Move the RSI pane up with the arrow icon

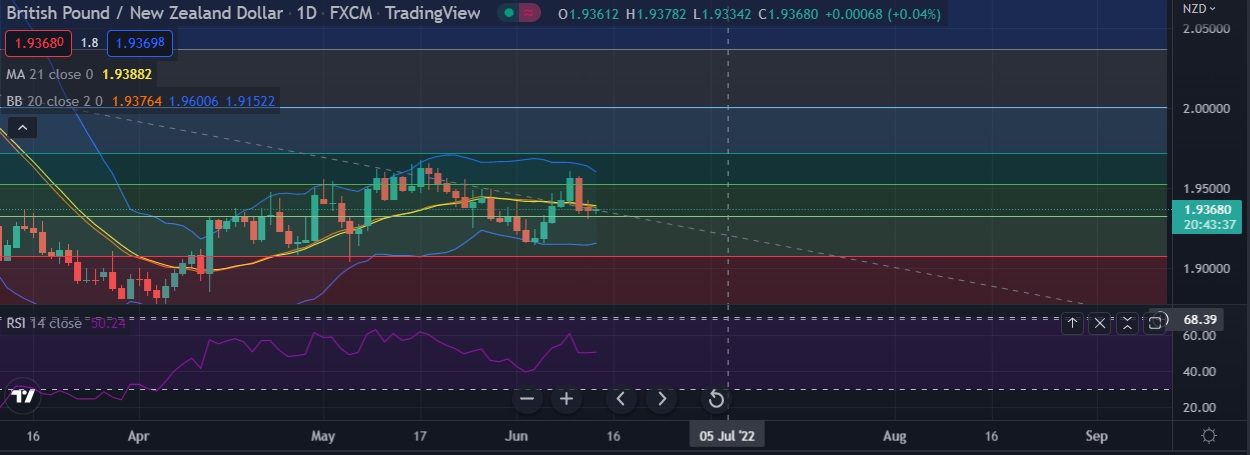1071,322
